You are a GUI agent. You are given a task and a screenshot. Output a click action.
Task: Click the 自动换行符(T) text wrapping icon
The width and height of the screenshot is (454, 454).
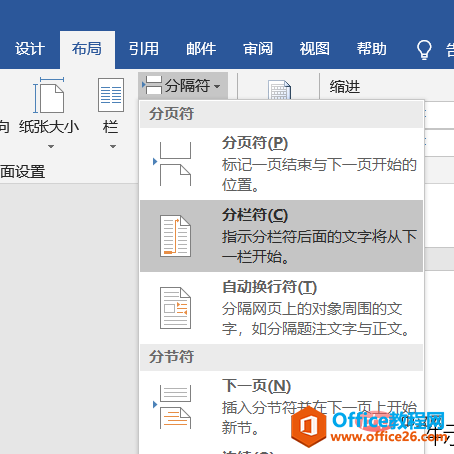coord(175,308)
